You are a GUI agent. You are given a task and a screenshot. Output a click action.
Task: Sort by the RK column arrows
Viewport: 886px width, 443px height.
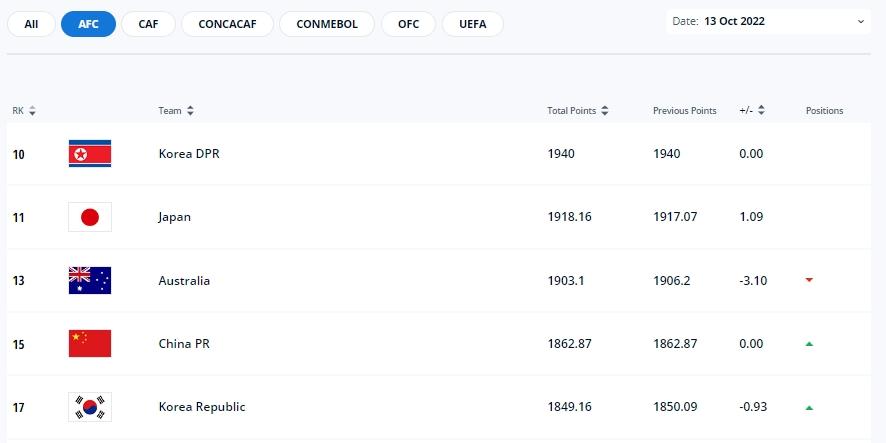click(x=32, y=111)
